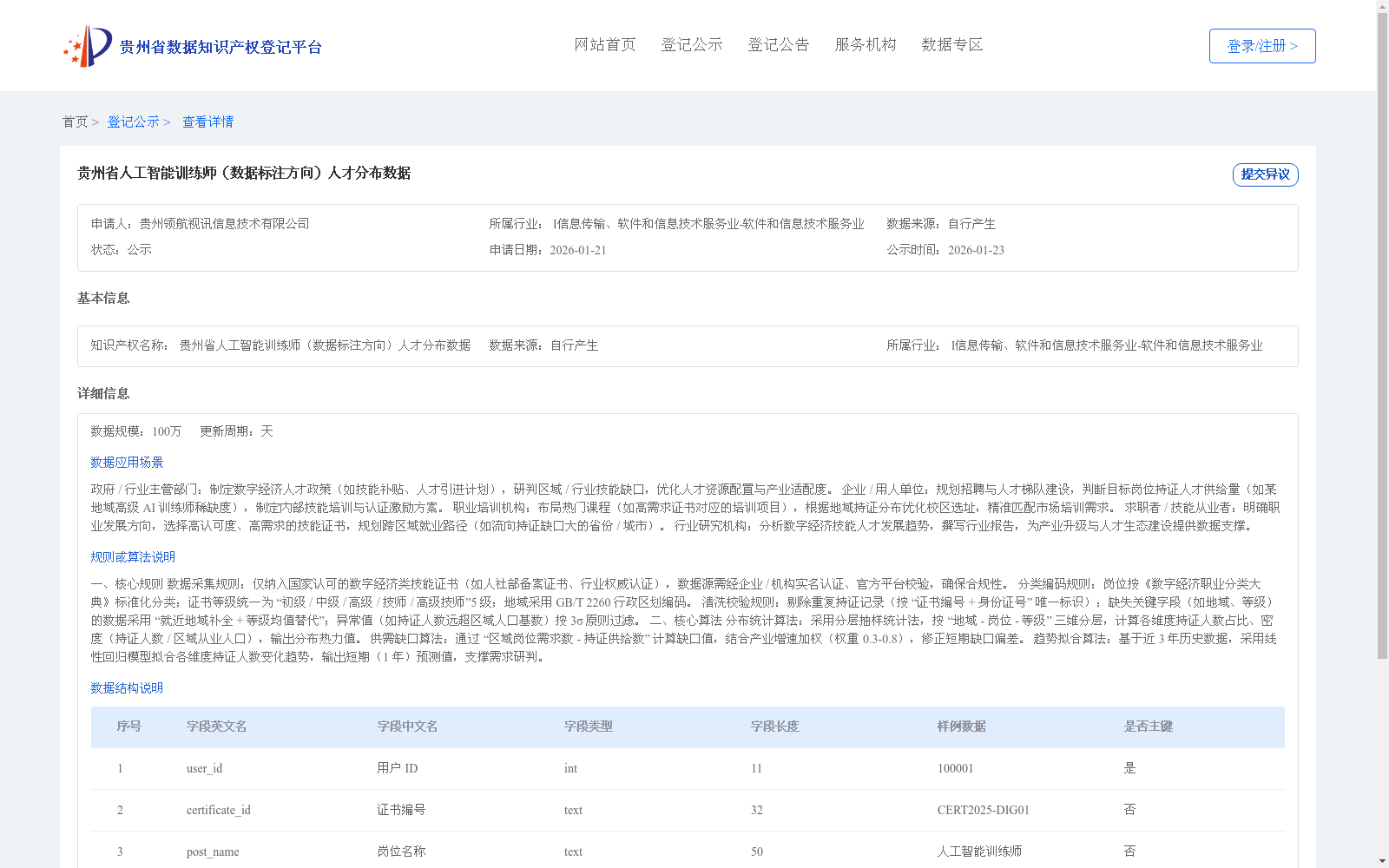Viewport: 1389px width, 868px height.
Task: Click the 序号 column header
Action: [x=129, y=727]
